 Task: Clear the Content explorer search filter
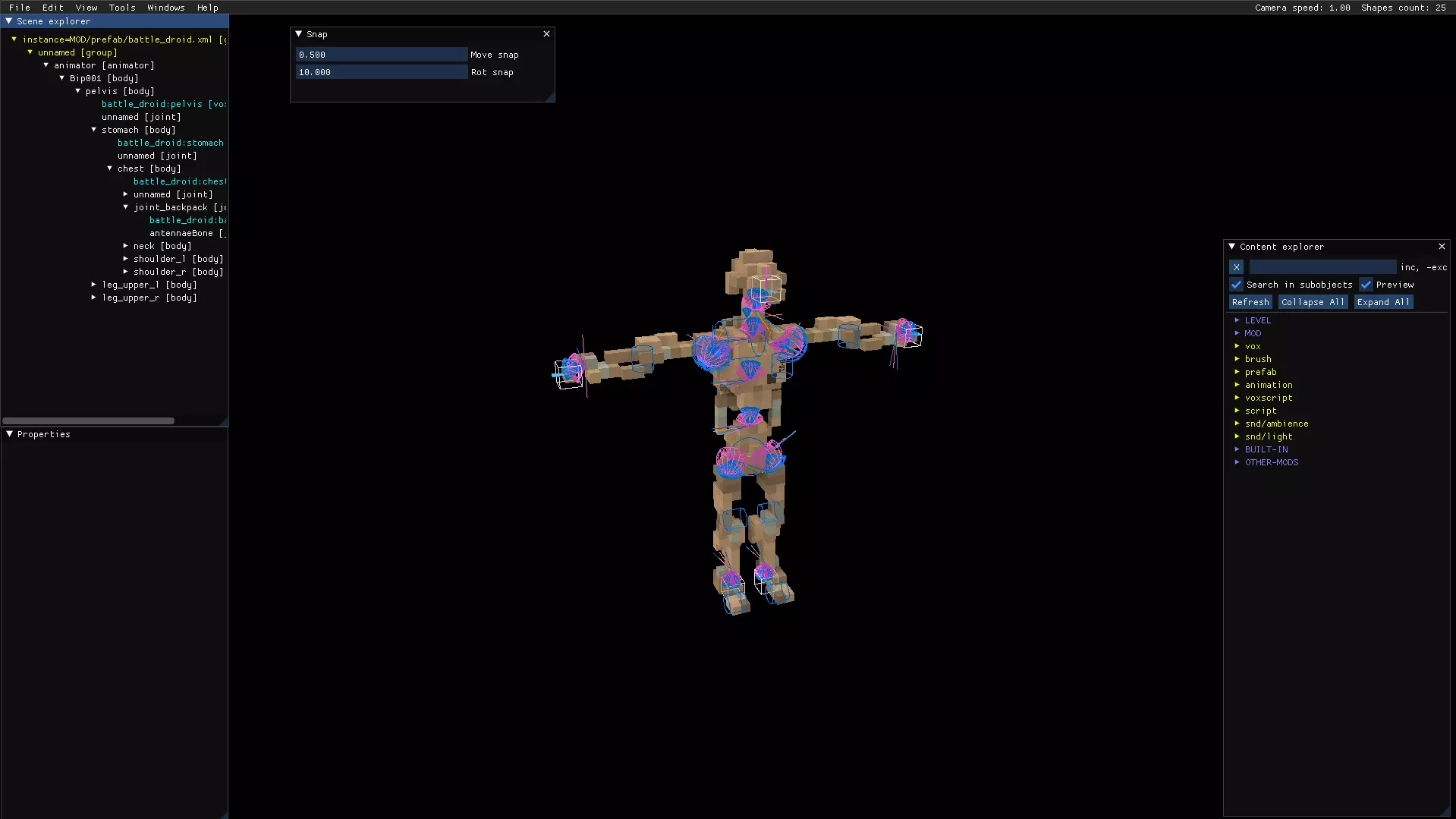coord(1237,267)
